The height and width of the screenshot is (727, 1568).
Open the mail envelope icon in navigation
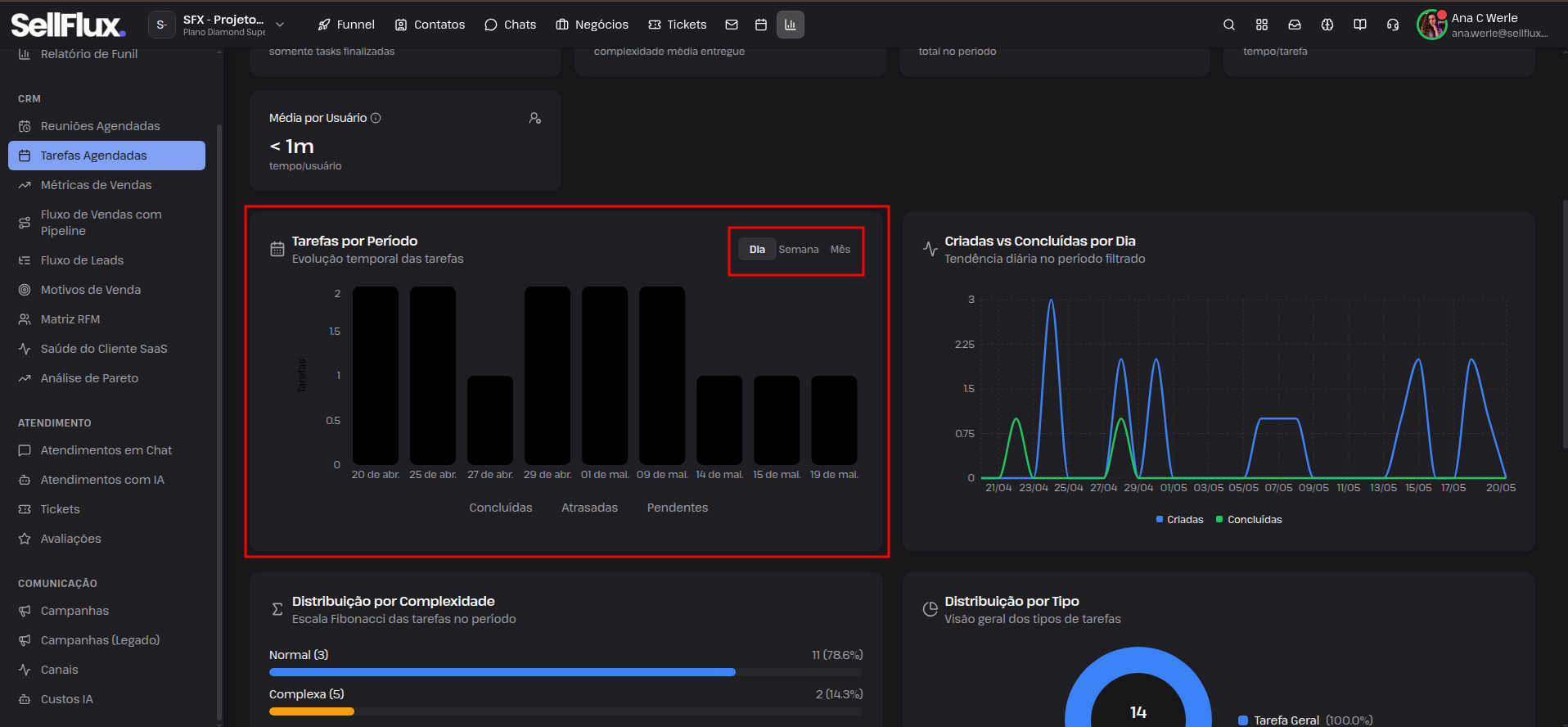tap(732, 25)
